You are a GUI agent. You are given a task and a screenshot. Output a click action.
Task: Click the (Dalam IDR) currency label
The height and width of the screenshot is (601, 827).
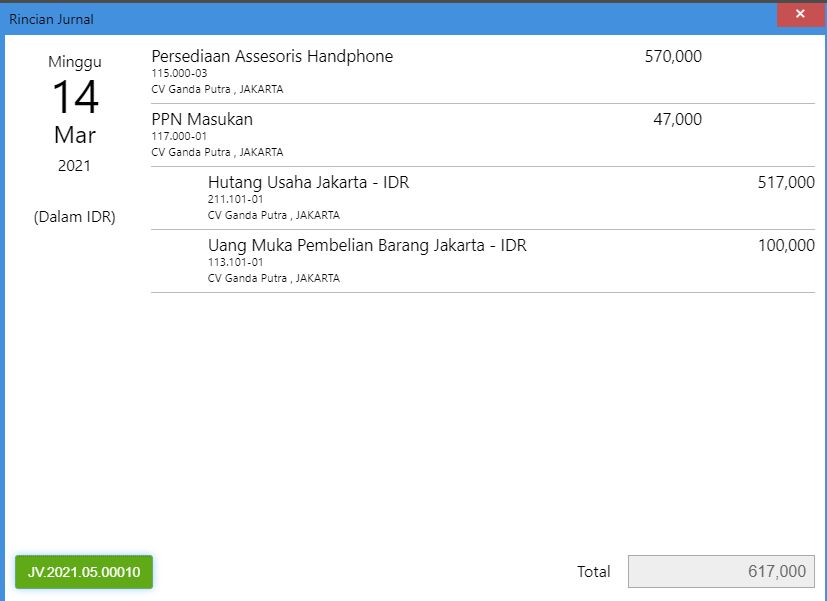pyautogui.click(x=74, y=217)
